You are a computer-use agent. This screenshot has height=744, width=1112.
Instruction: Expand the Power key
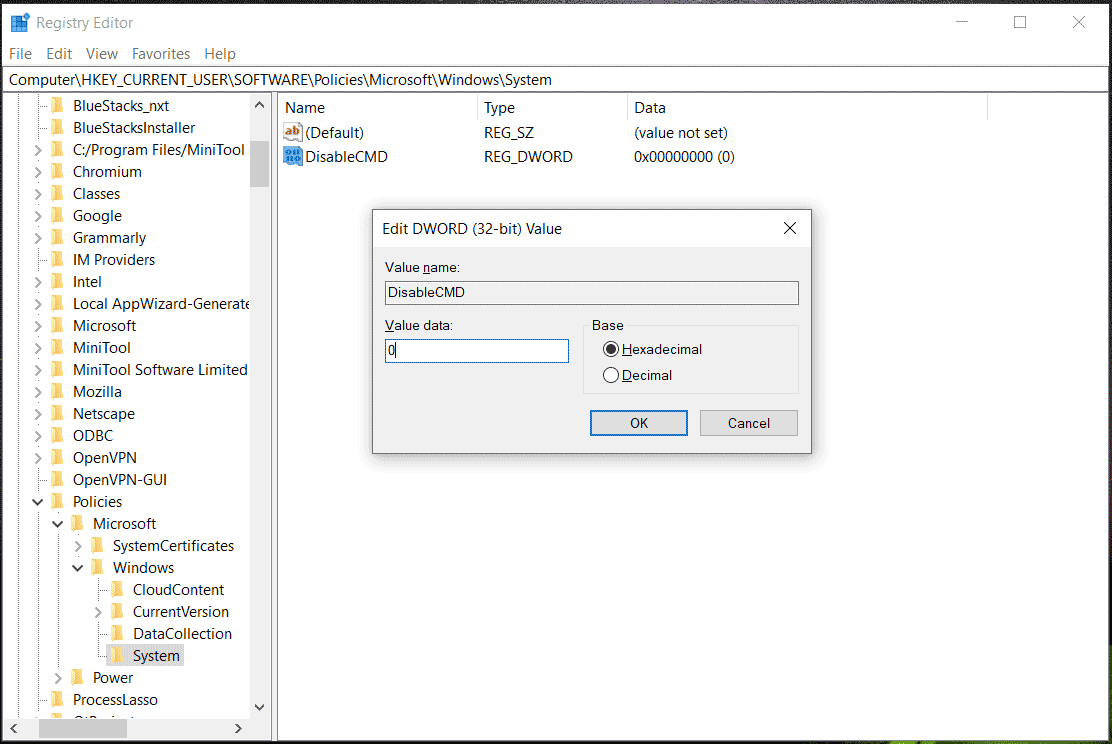click(x=58, y=677)
